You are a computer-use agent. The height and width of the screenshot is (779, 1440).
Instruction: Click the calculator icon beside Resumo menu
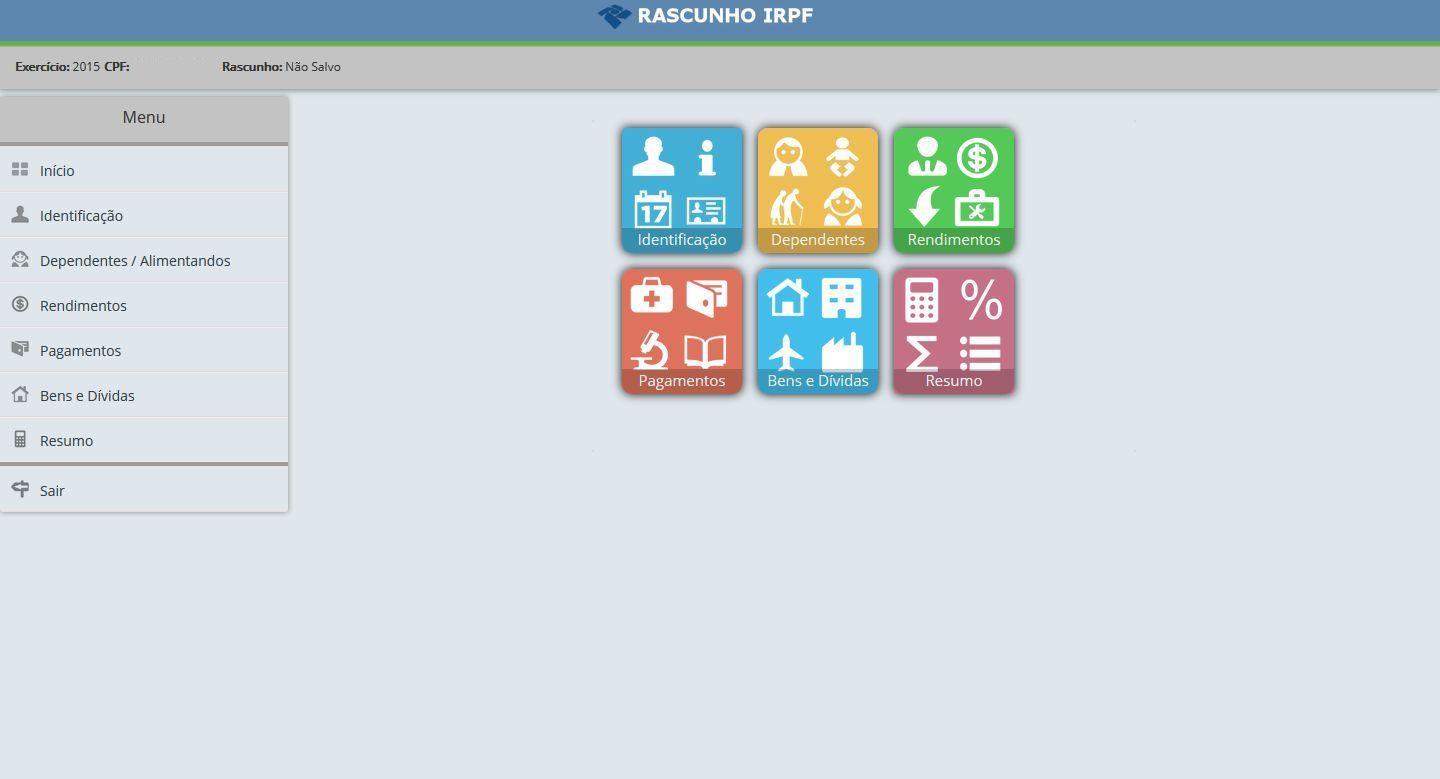point(20,439)
